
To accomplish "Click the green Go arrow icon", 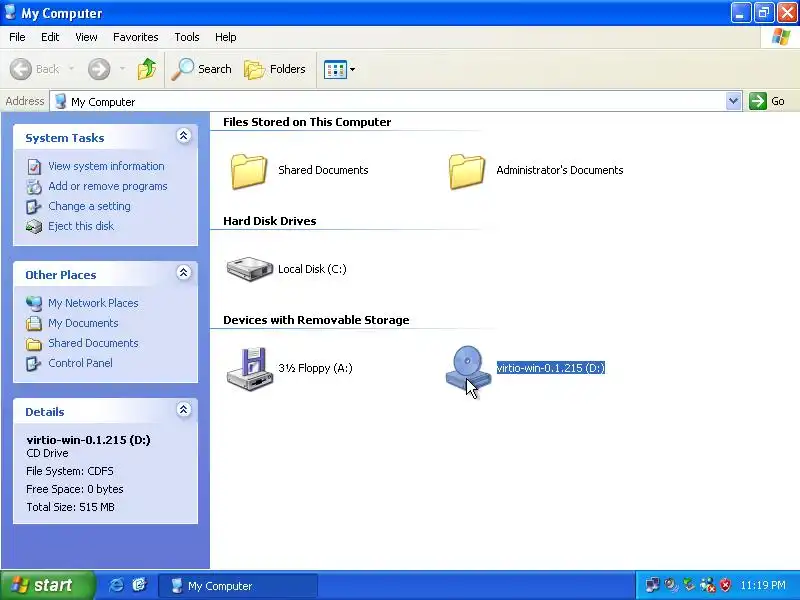I will 758,101.
